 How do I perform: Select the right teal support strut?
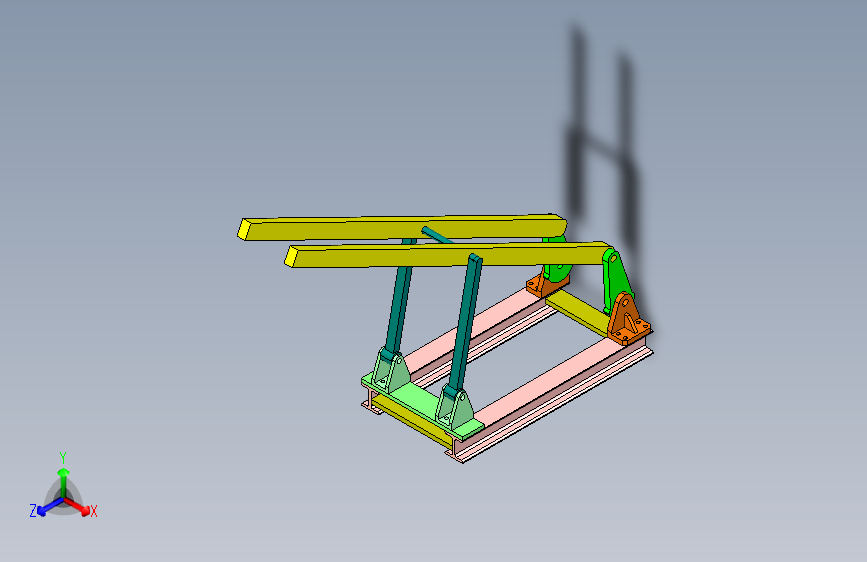coord(466,324)
